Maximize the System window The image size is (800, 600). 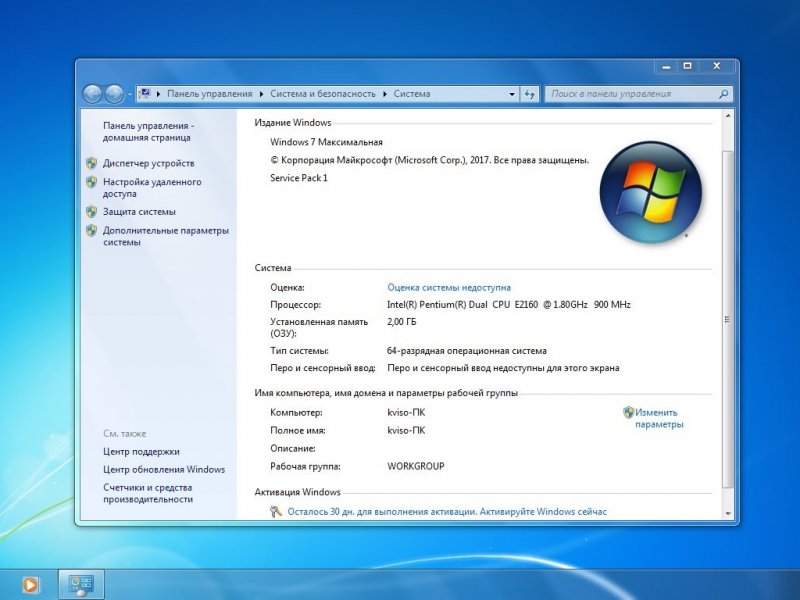tap(688, 66)
